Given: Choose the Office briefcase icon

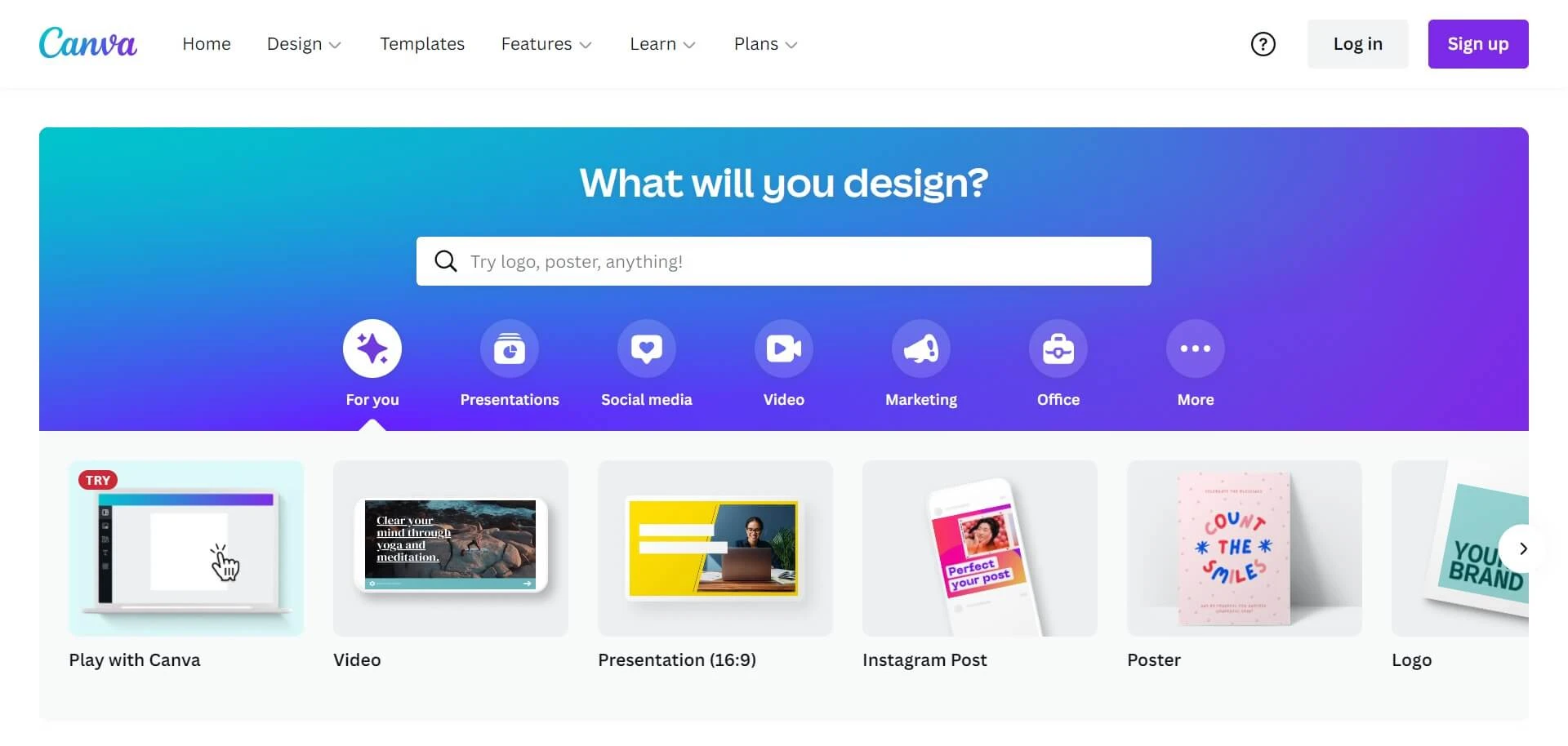Looking at the screenshot, I should click(1058, 349).
